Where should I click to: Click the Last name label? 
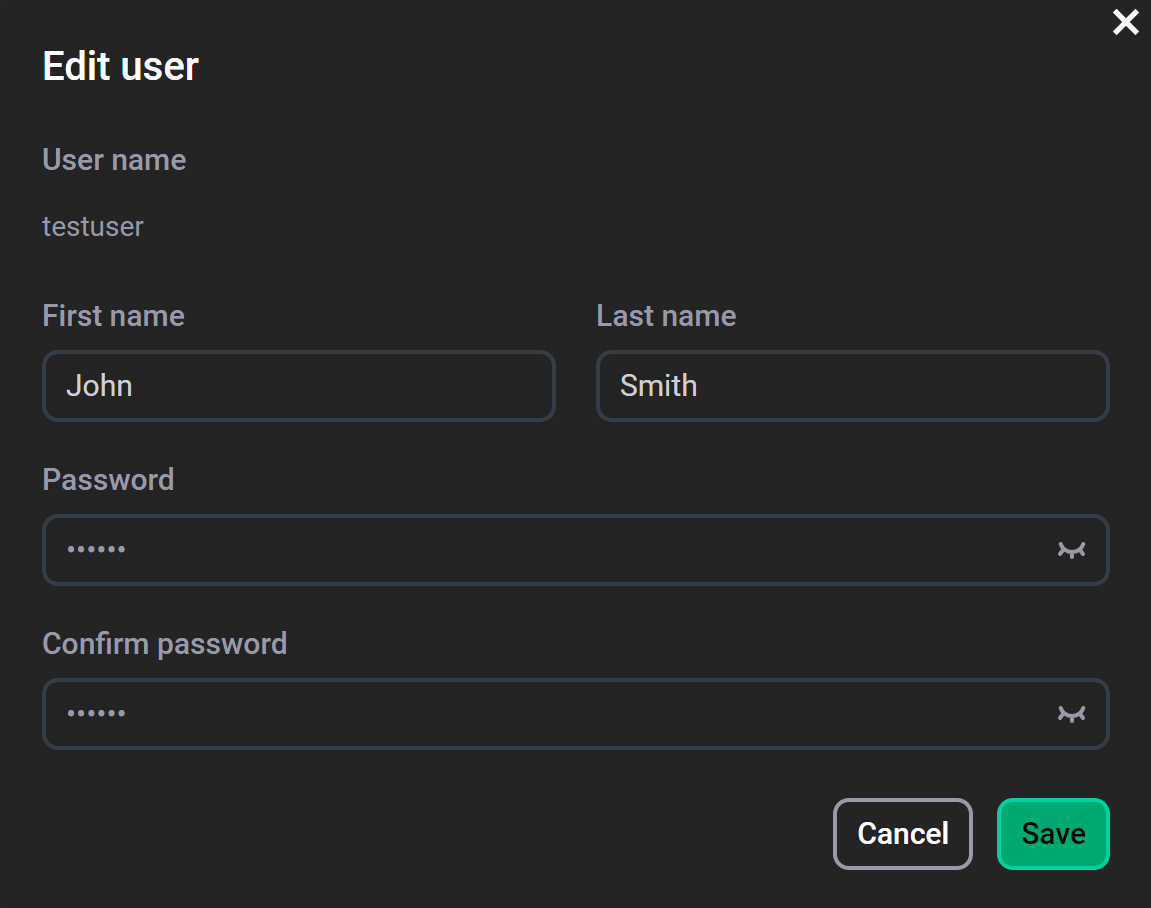pyautogui.click(x=666, y=315)
